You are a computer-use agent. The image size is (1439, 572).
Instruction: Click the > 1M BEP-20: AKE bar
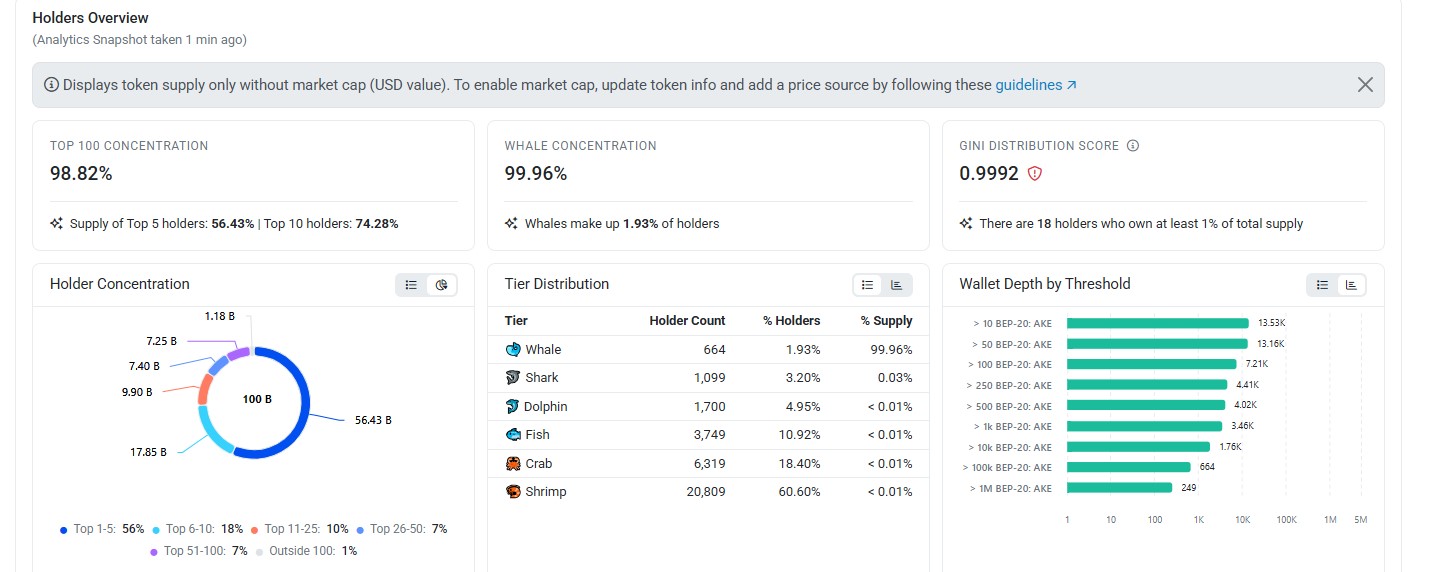pos(1119,488)
